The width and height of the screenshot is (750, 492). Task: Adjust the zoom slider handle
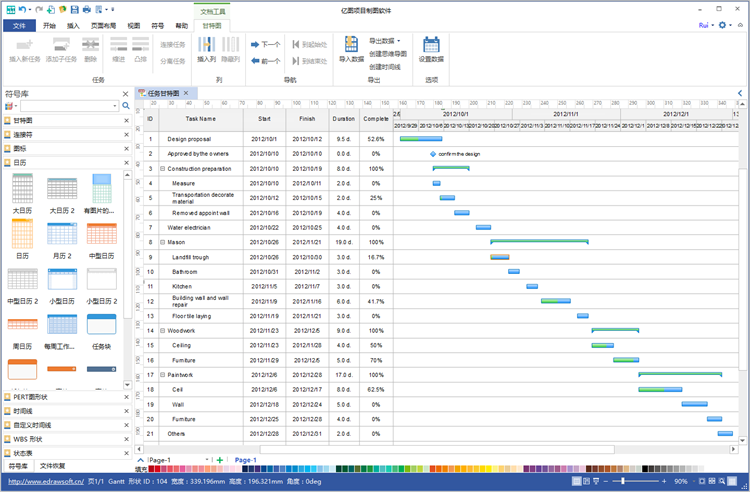point(623,481)
